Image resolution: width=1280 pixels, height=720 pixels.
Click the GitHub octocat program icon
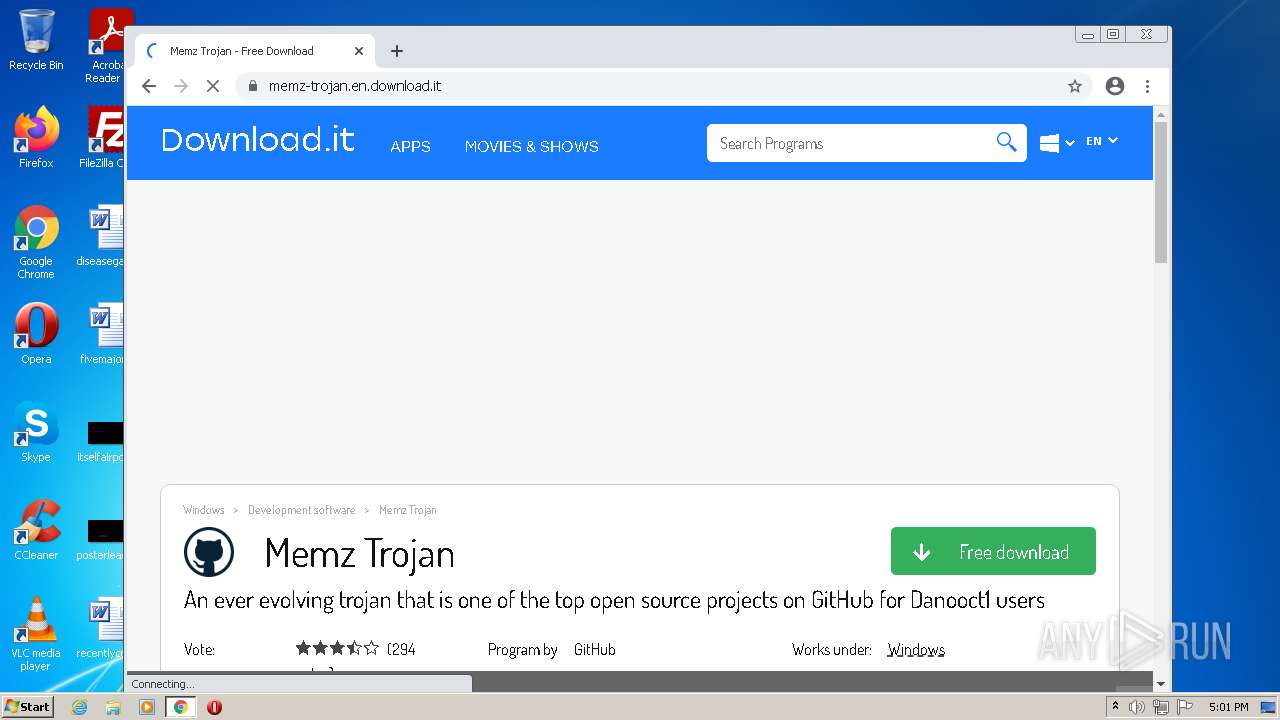click(209, 552)
